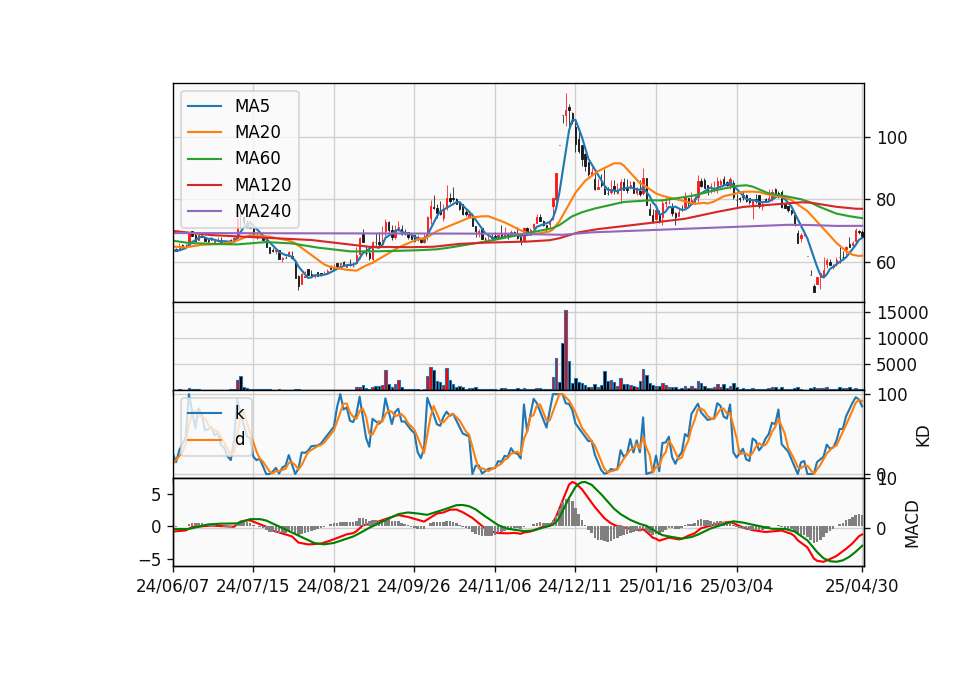
Task: Click the 60 price axis label
Action: tap(887, 263)
